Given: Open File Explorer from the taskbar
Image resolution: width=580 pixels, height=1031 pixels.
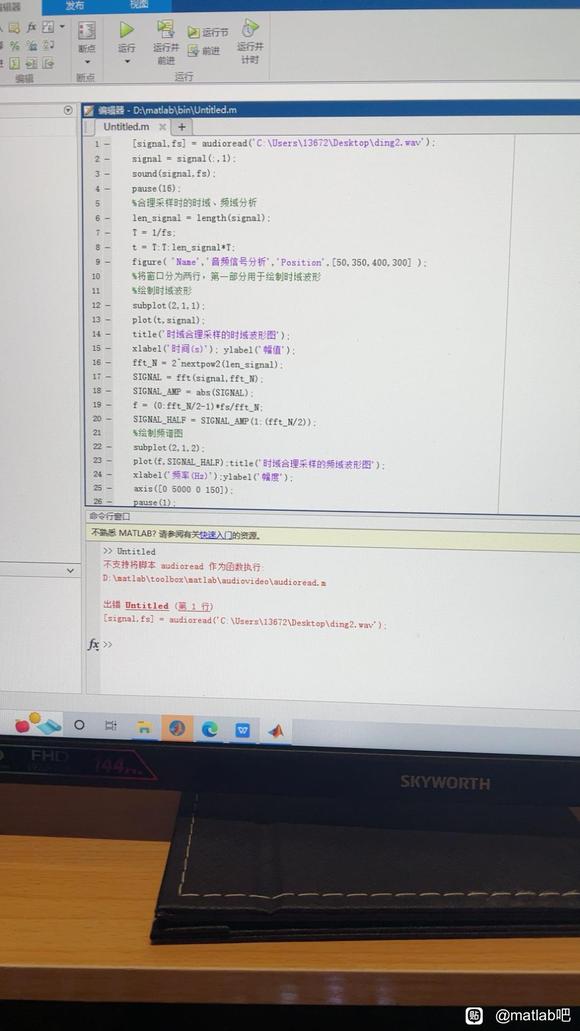Looking at the screenshot, I should coord(144,727).
